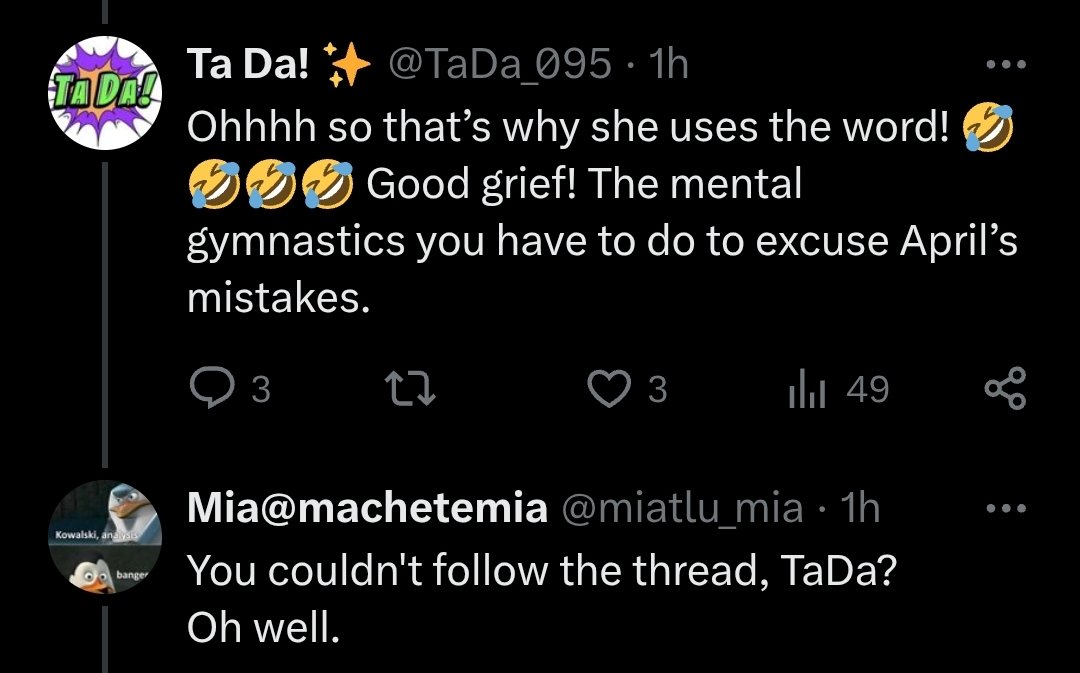This screenshot has height=673, width=1080.
Task: Click the like count number 3
Action: click(658, 389)
